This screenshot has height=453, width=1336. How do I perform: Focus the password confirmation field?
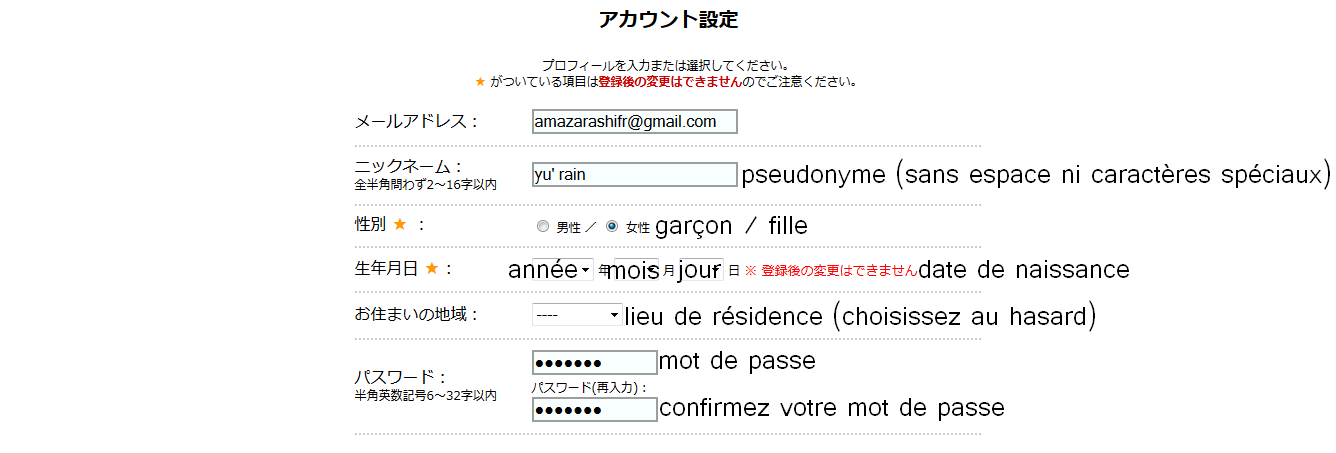594,410
